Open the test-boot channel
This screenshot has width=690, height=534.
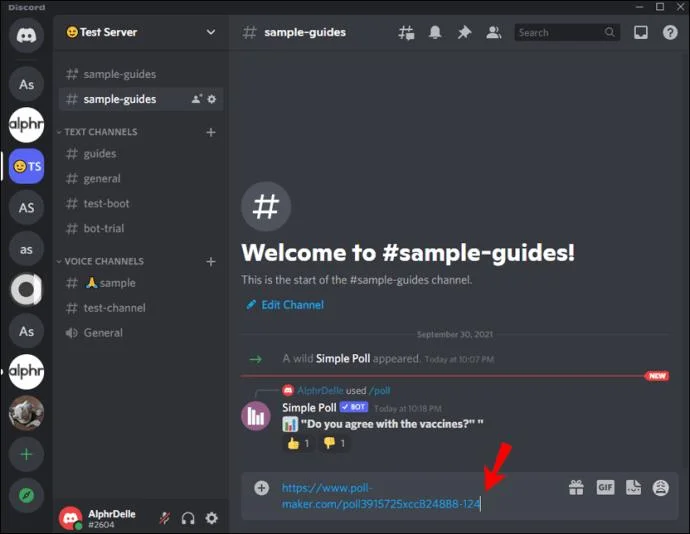140,203
